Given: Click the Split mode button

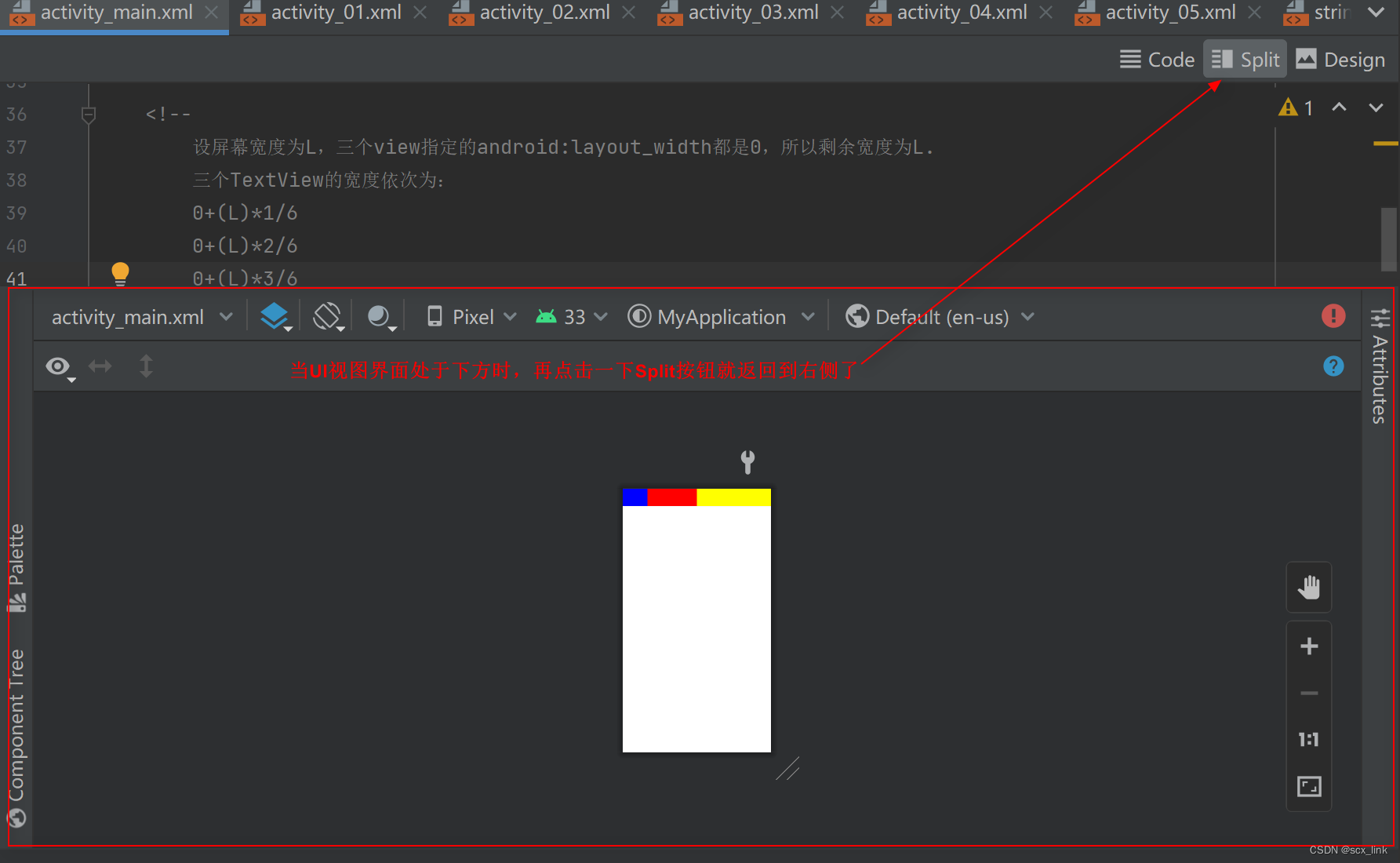Looking at the screenshot, I should [x=1245, y=59].
